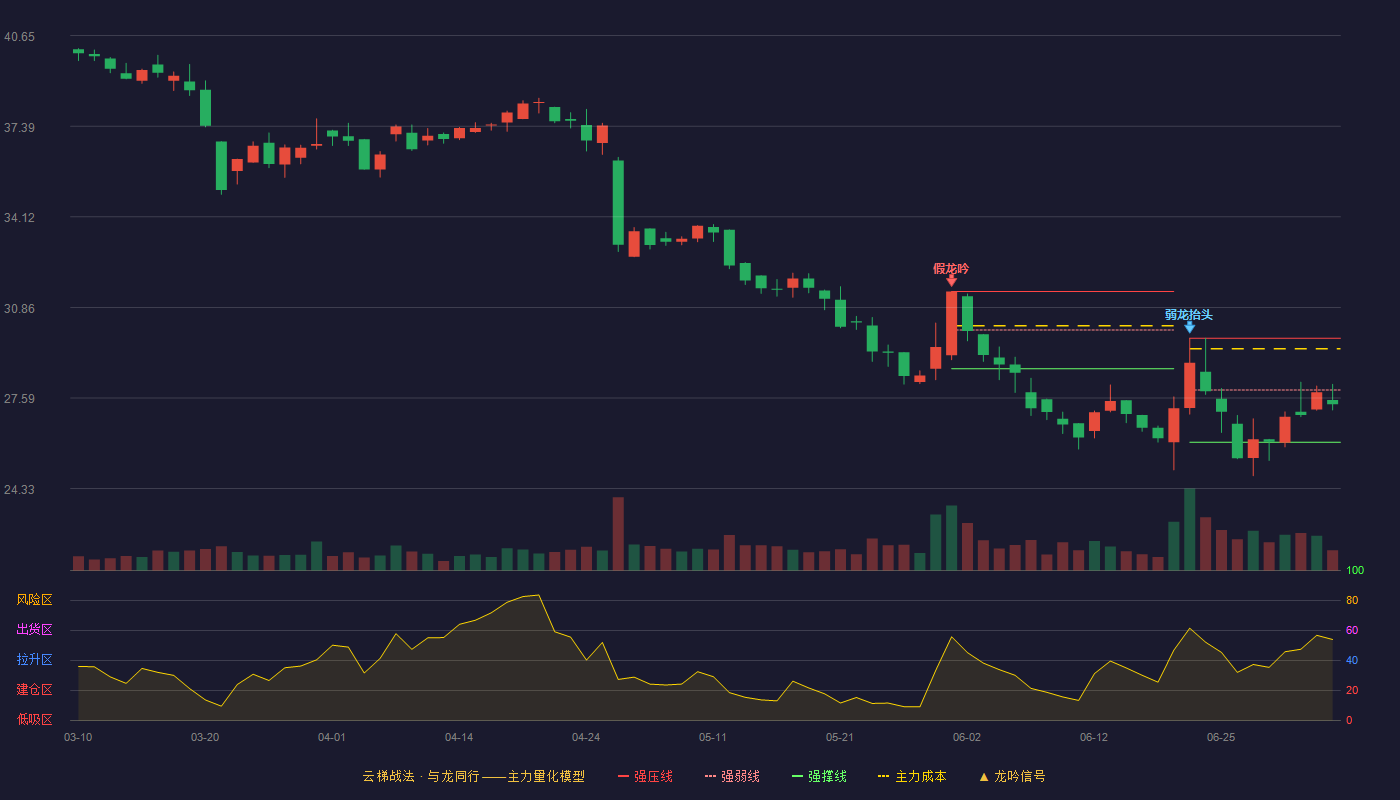The height and width of the screenshot is (800, 1400).
Task: Select the 出货区 zone label
Action: tap(34, 630)
